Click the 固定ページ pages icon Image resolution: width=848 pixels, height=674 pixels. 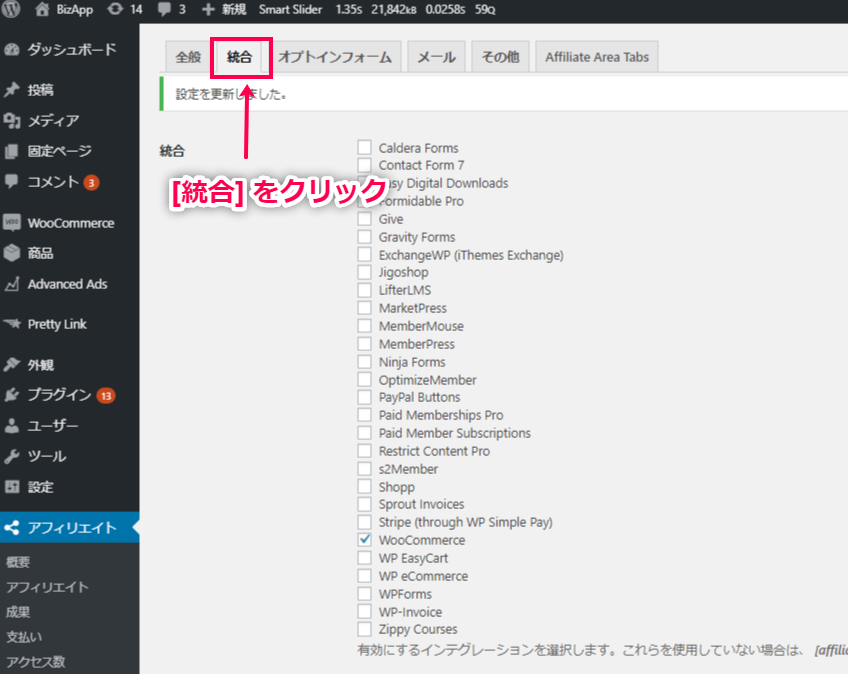pos(12,151)
